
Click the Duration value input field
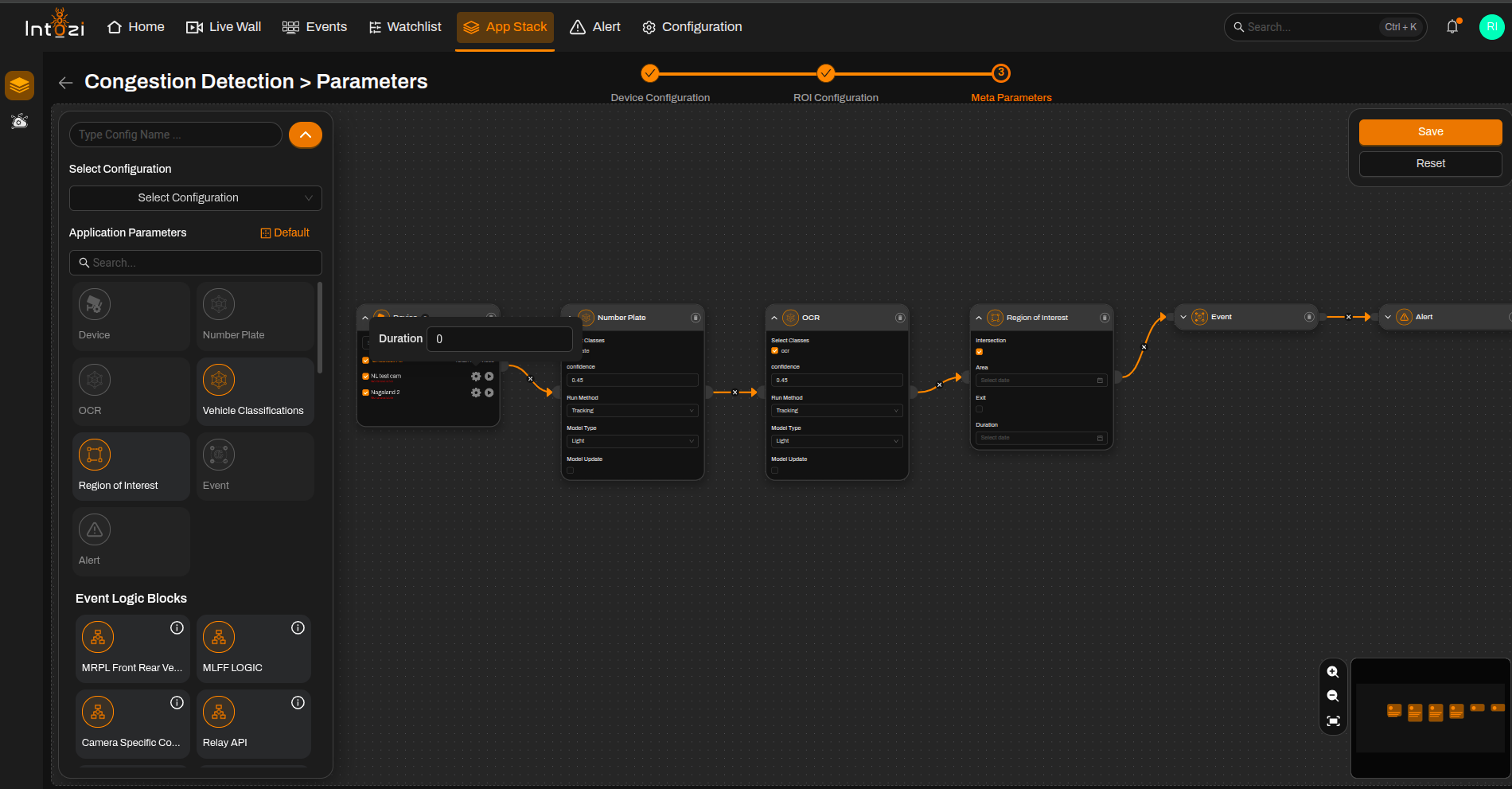[x=500, y=339]
